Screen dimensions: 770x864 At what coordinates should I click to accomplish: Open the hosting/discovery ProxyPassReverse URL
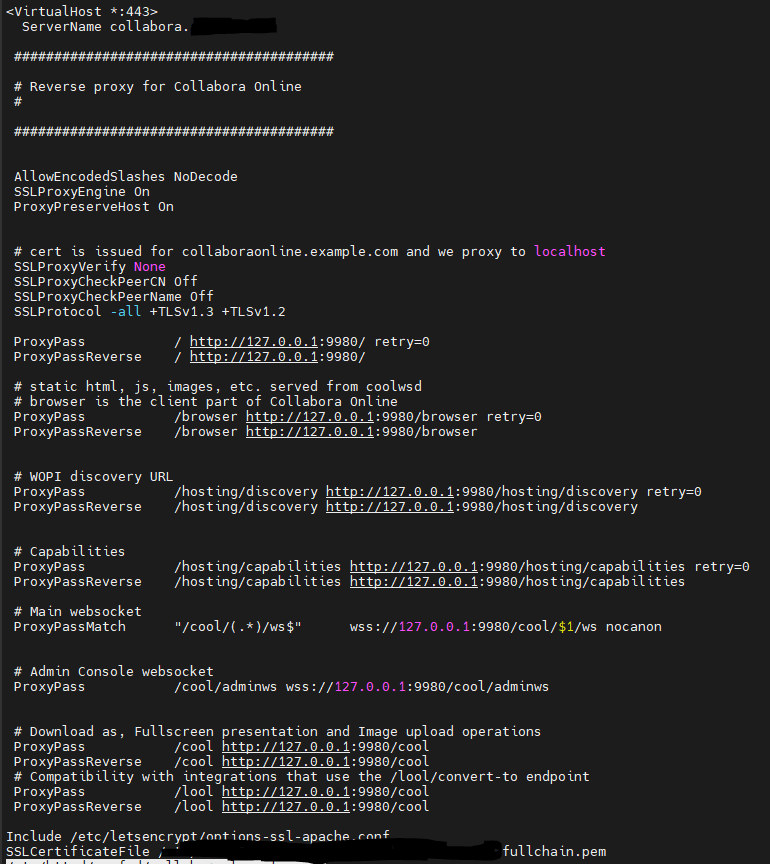tap(390, 506)
